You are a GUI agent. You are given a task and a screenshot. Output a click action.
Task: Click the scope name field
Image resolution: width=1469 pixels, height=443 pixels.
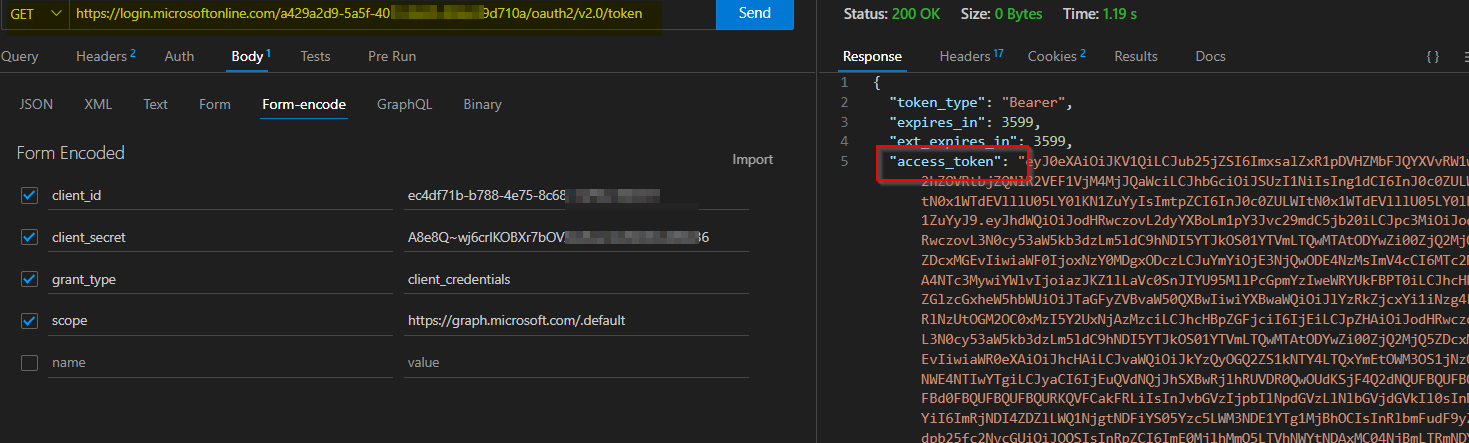[220, 320]
